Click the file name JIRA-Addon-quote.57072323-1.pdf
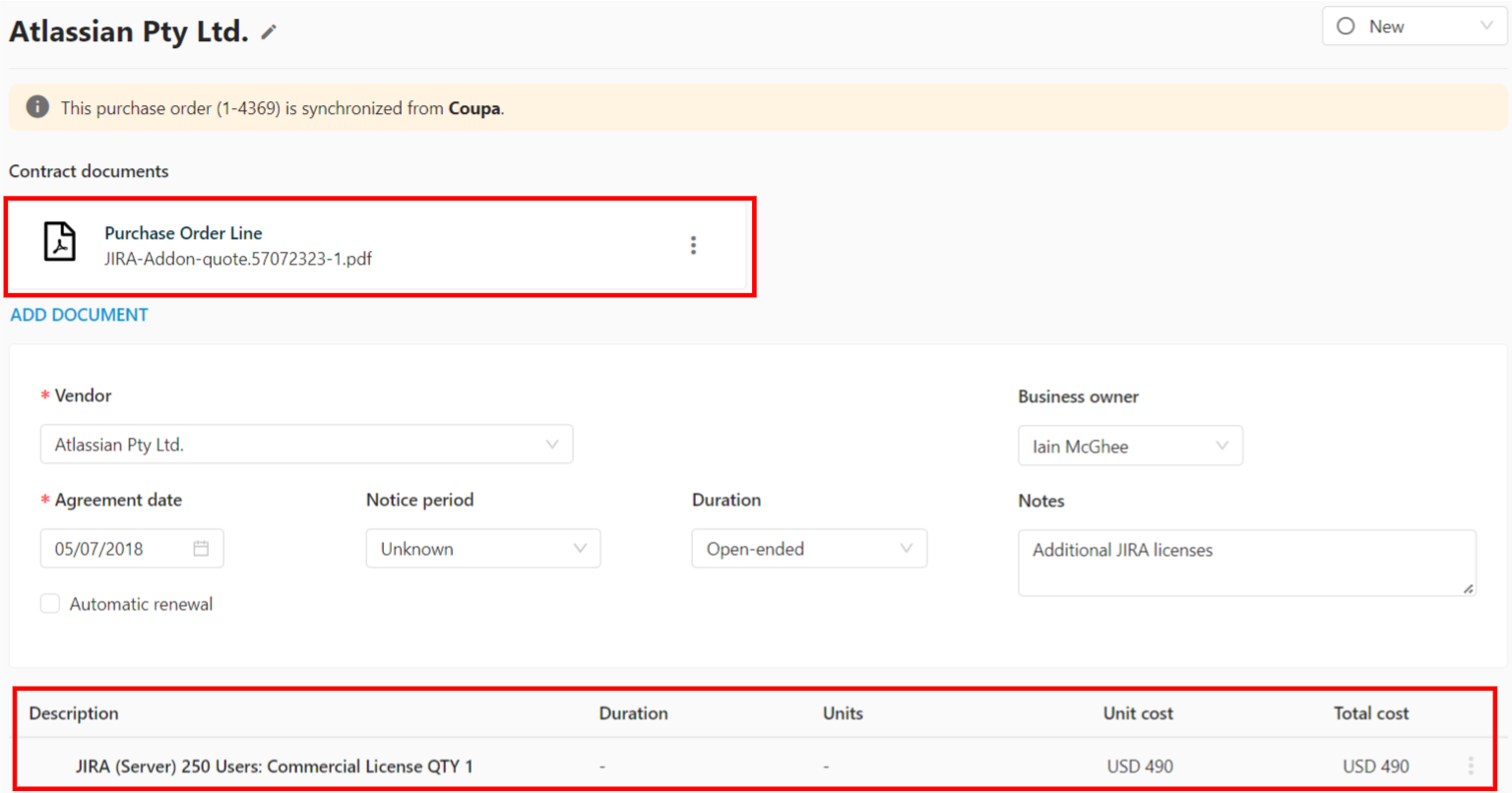The image size is (1512, 793). click(x=238, y=259)
